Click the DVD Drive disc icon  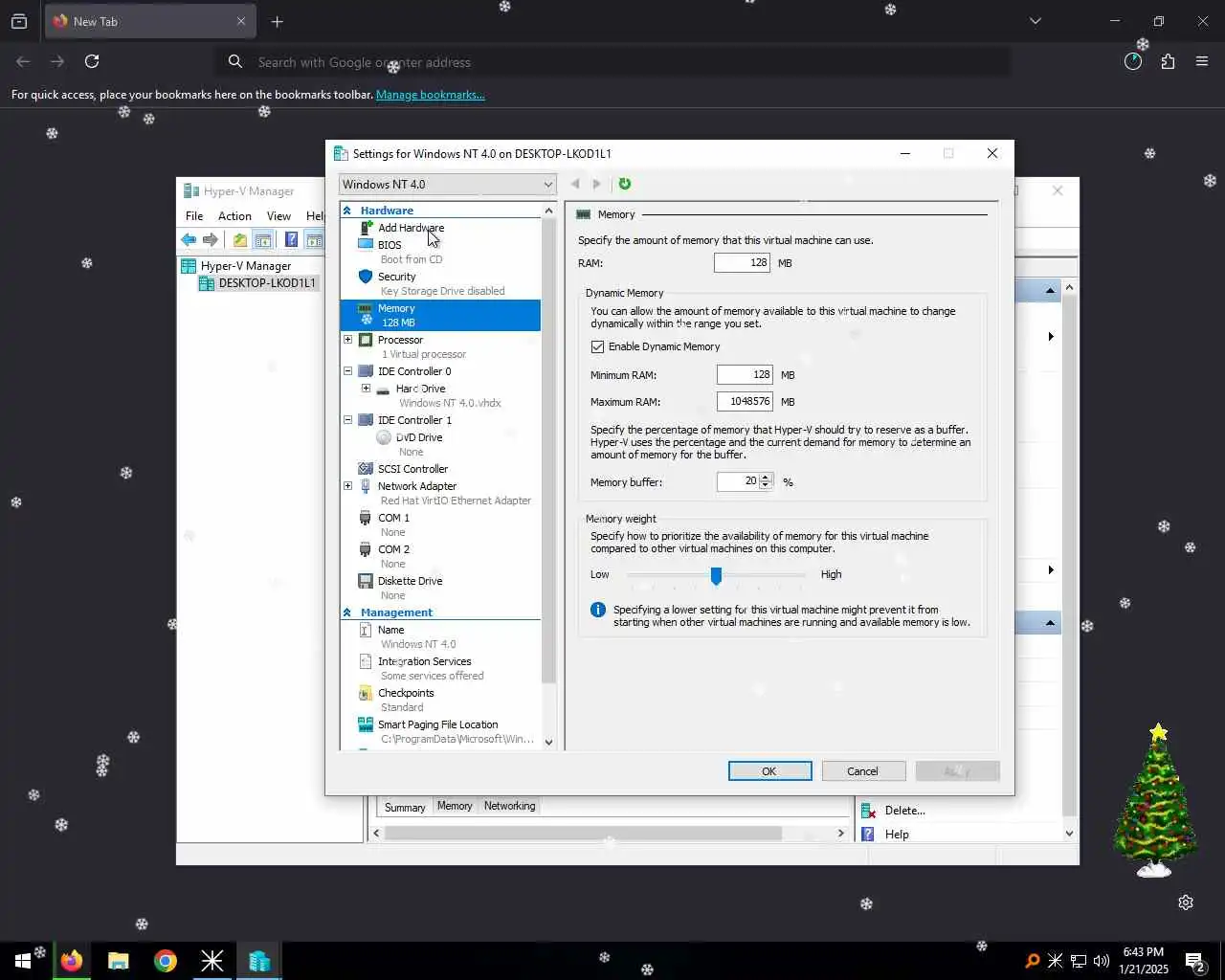384,437
